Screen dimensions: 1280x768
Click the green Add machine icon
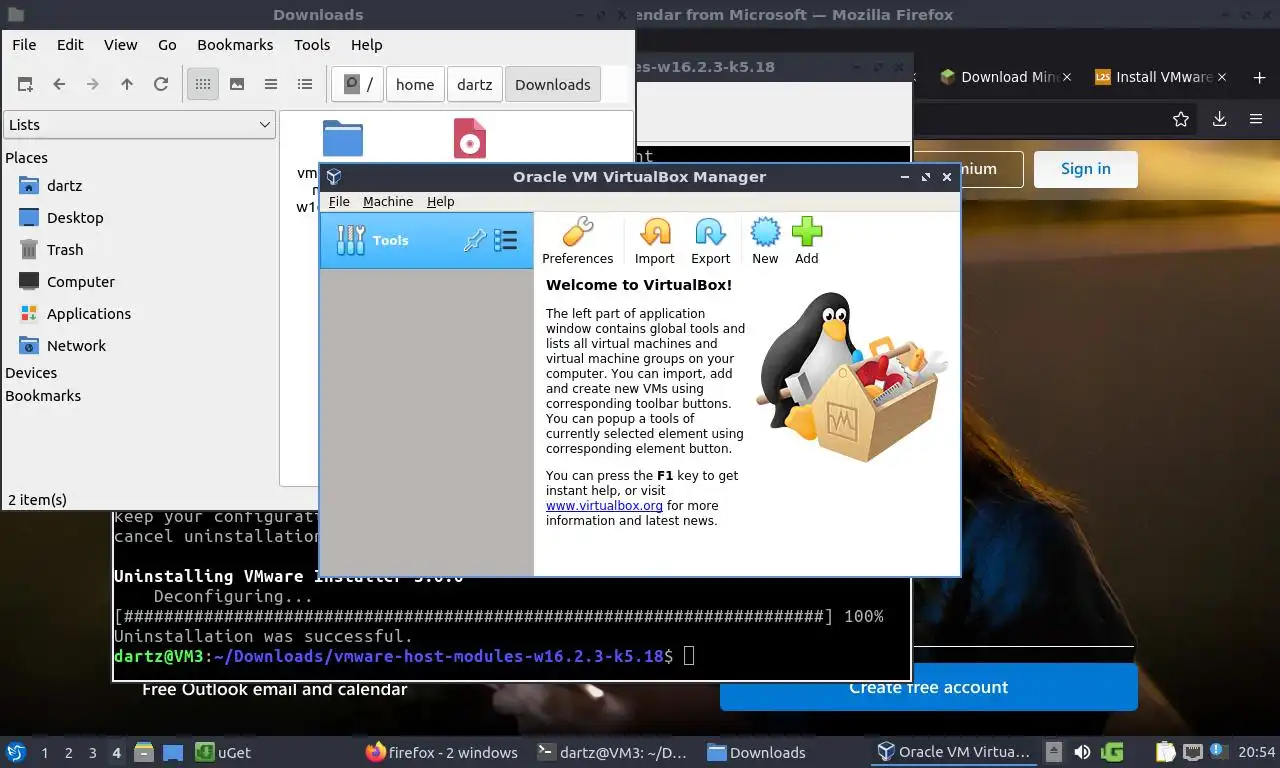[x=807, y=241]
